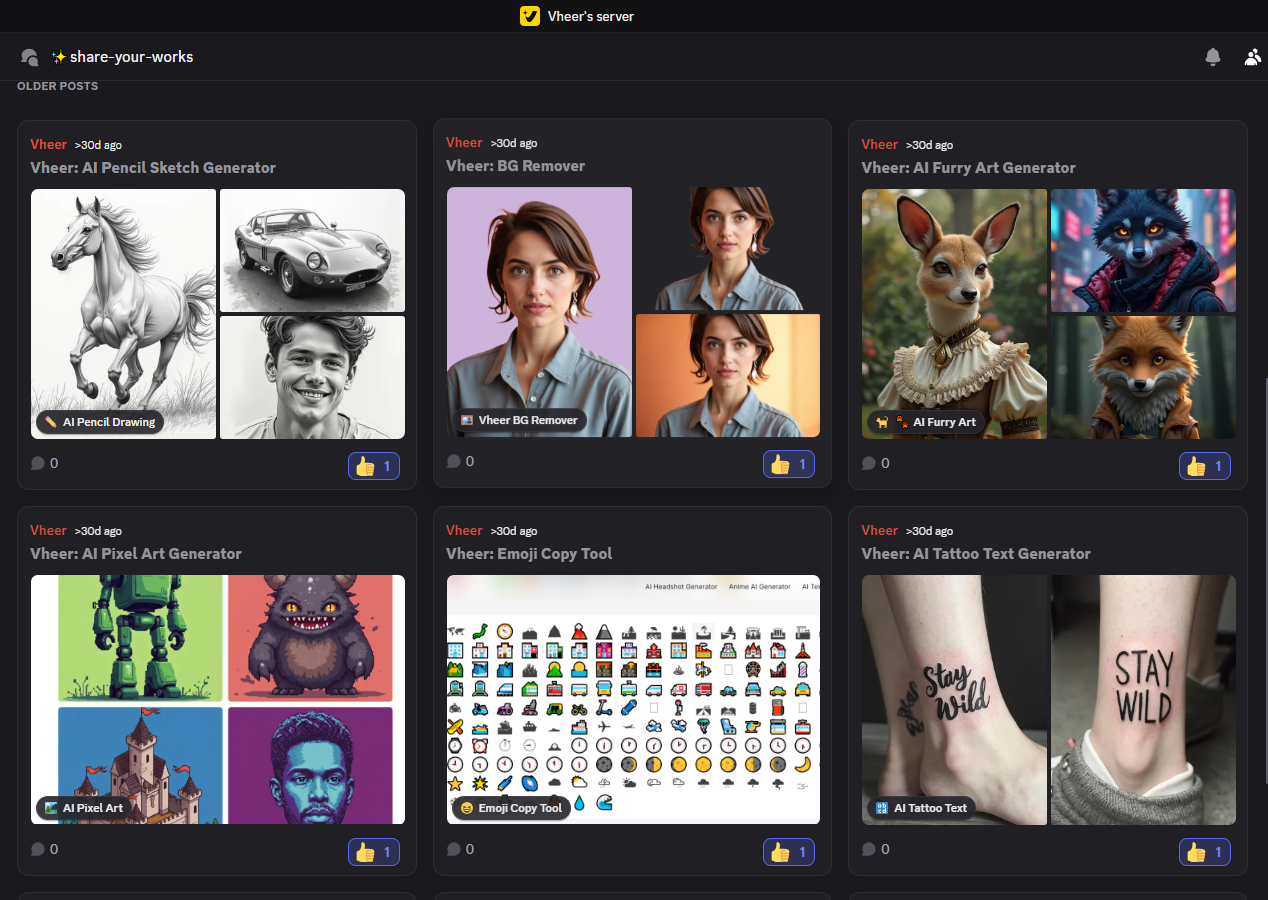1268x900 pixels.
Task: Click ">30d ago" timestamp on AI Pencil Sketch post
Action: [98, 145]
